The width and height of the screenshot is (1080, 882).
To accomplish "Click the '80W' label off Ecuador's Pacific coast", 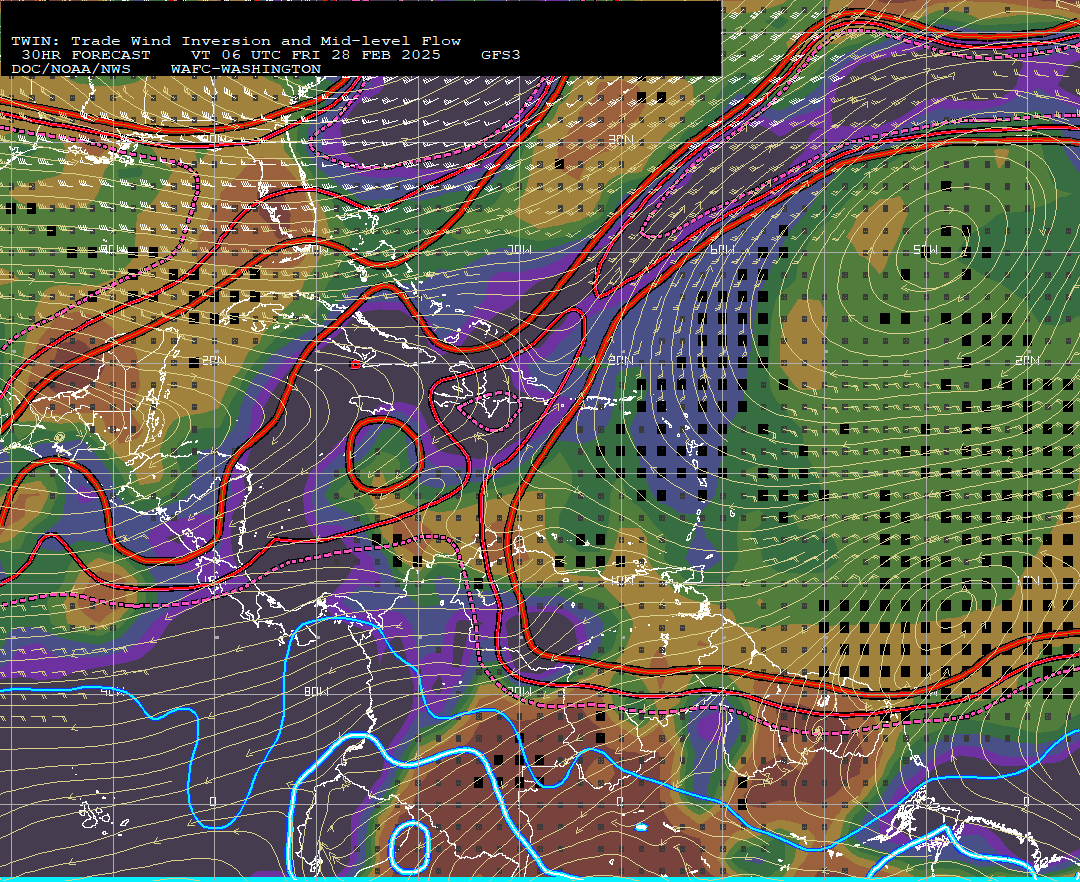I will coord(316,691).
